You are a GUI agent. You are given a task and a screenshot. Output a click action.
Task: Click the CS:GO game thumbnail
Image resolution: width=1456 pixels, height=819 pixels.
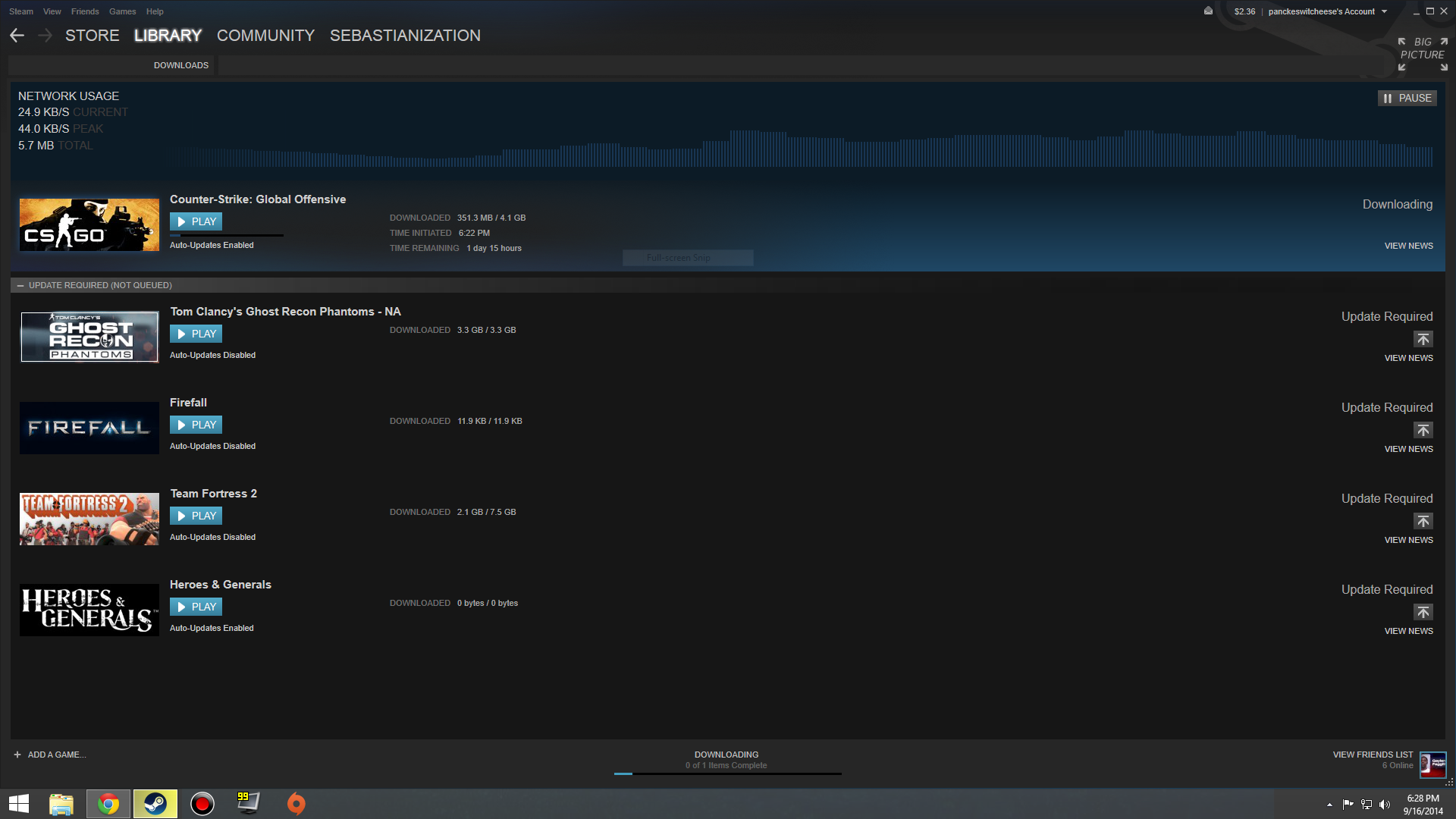tap(89, 224)
